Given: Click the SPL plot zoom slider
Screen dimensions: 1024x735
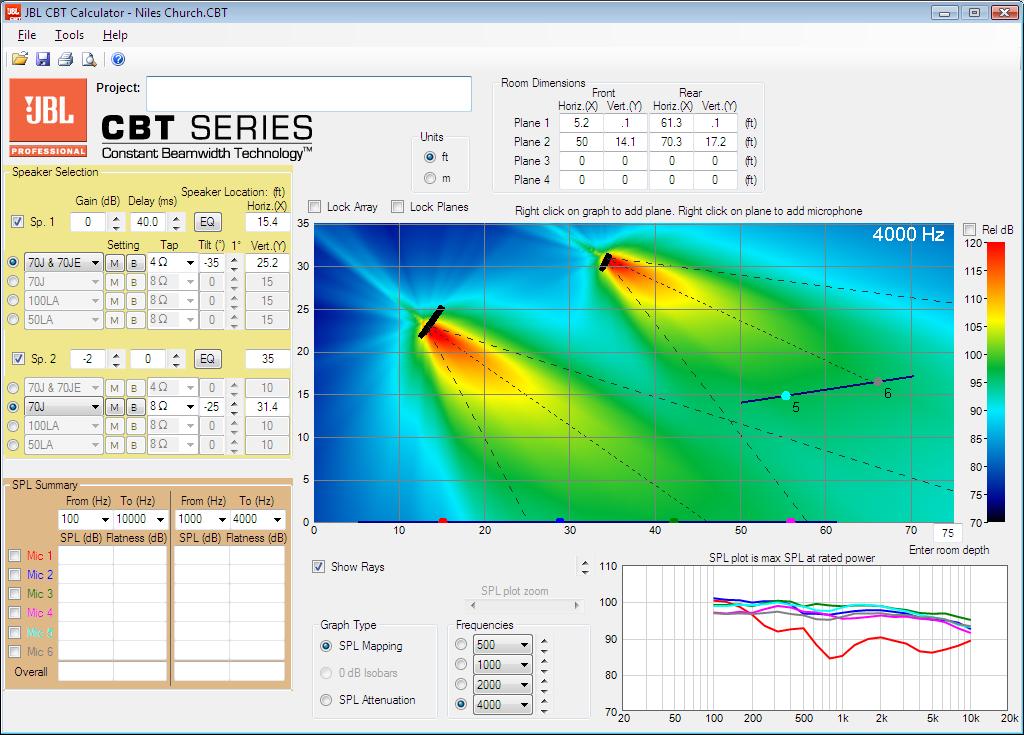Looking at the screenshot, I should (524, 605).
